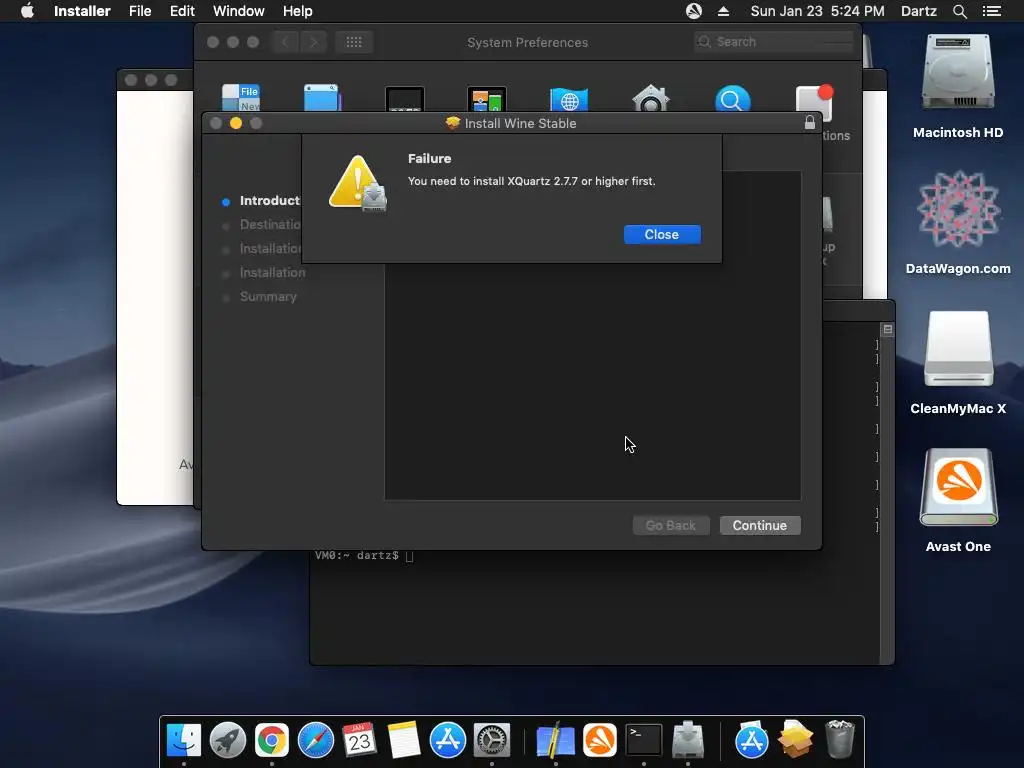Click the System Preferences search field
This screenshot has height=768, width=1024.
click(x=773, y=42)
